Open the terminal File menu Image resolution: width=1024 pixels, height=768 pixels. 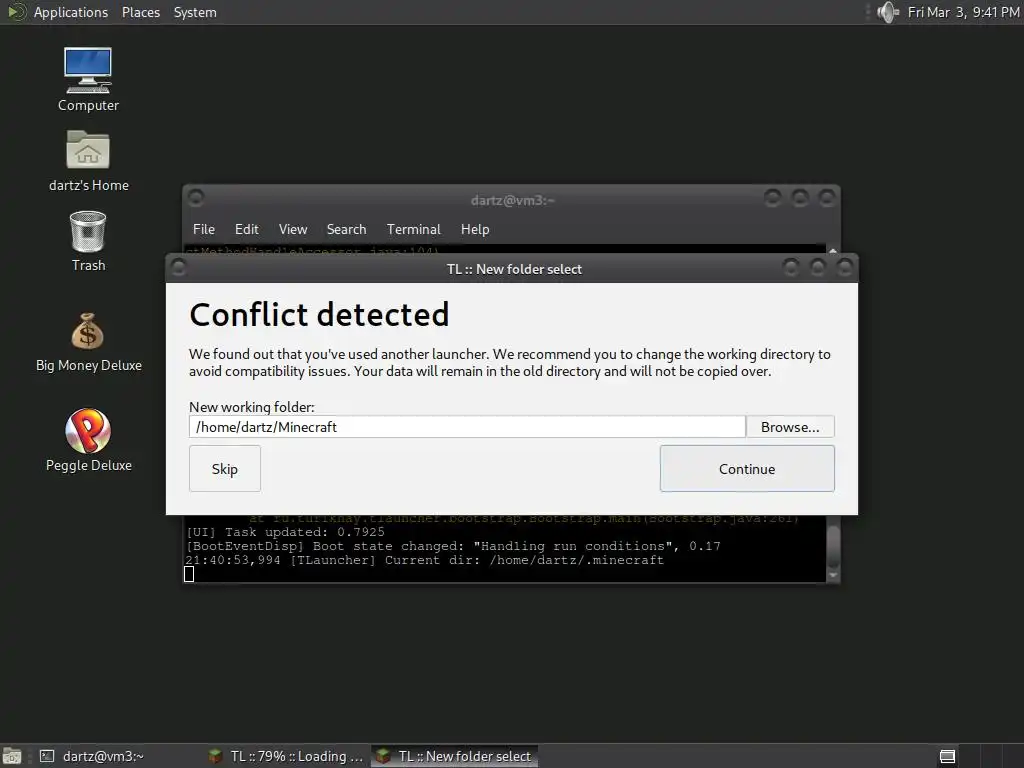pyautogui.click(x=204, y=229)
